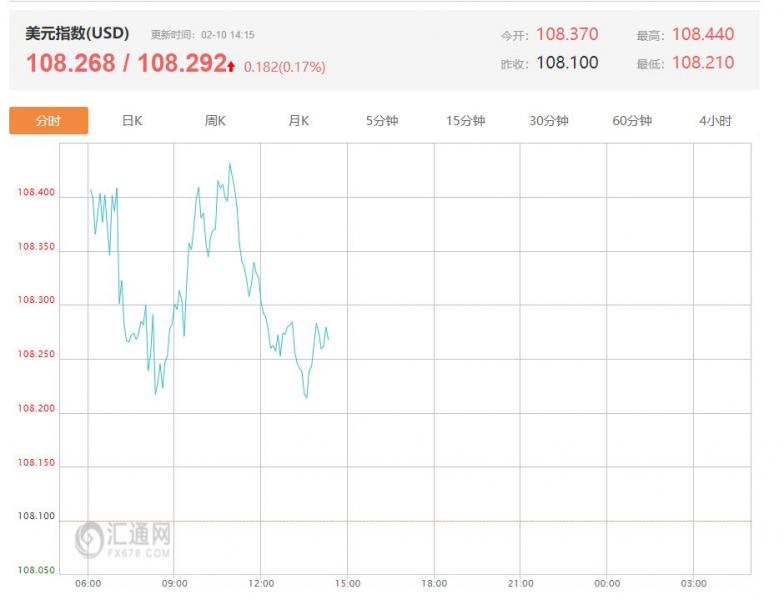This screenshot has width=784, height=600.
Task: Select the 分时 tab
Action: 48,121
